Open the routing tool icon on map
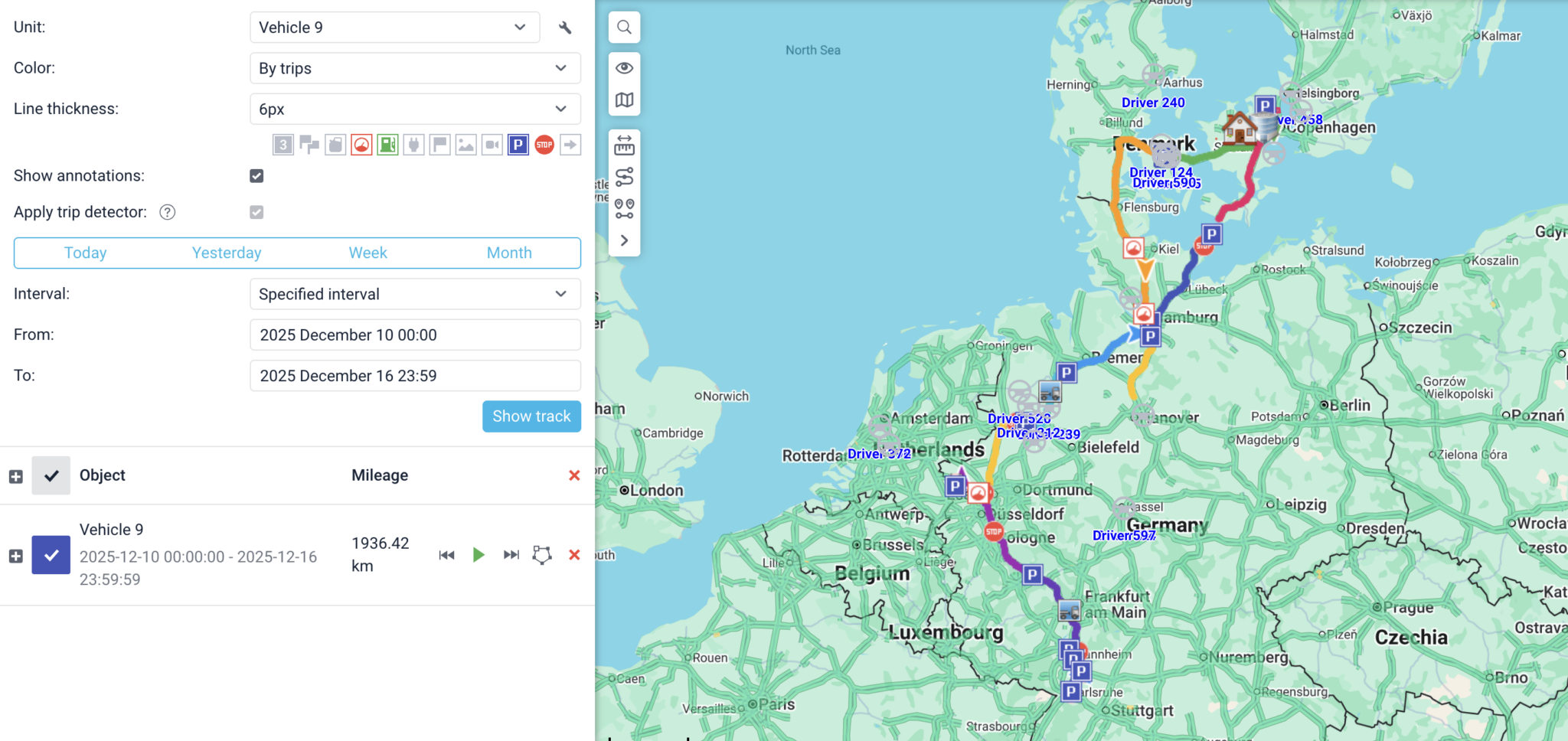 pos(625,177)
